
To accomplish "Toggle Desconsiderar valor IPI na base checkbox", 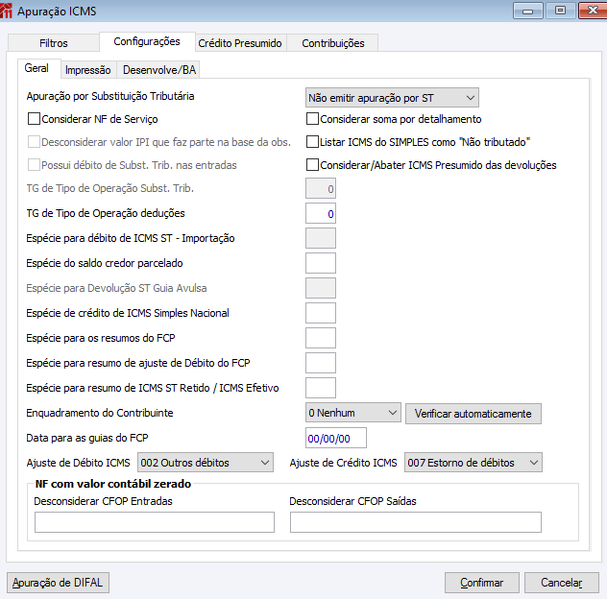I will (34, 142).
